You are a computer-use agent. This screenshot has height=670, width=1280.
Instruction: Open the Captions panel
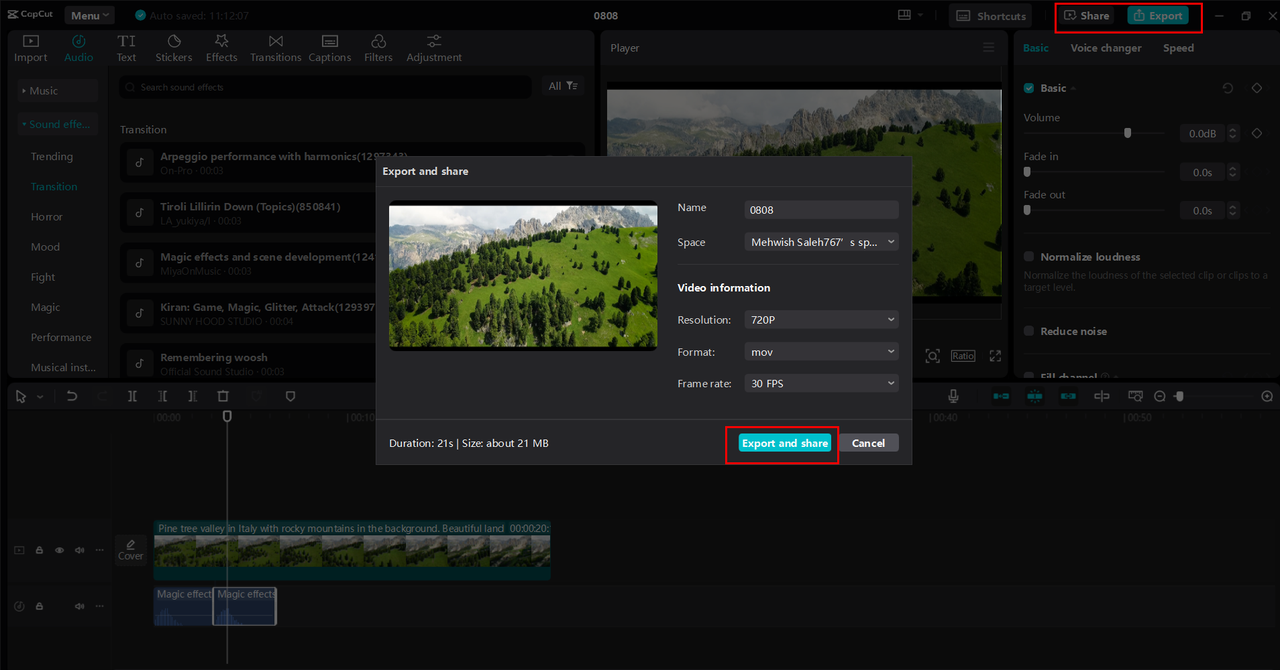pos(330,48)
